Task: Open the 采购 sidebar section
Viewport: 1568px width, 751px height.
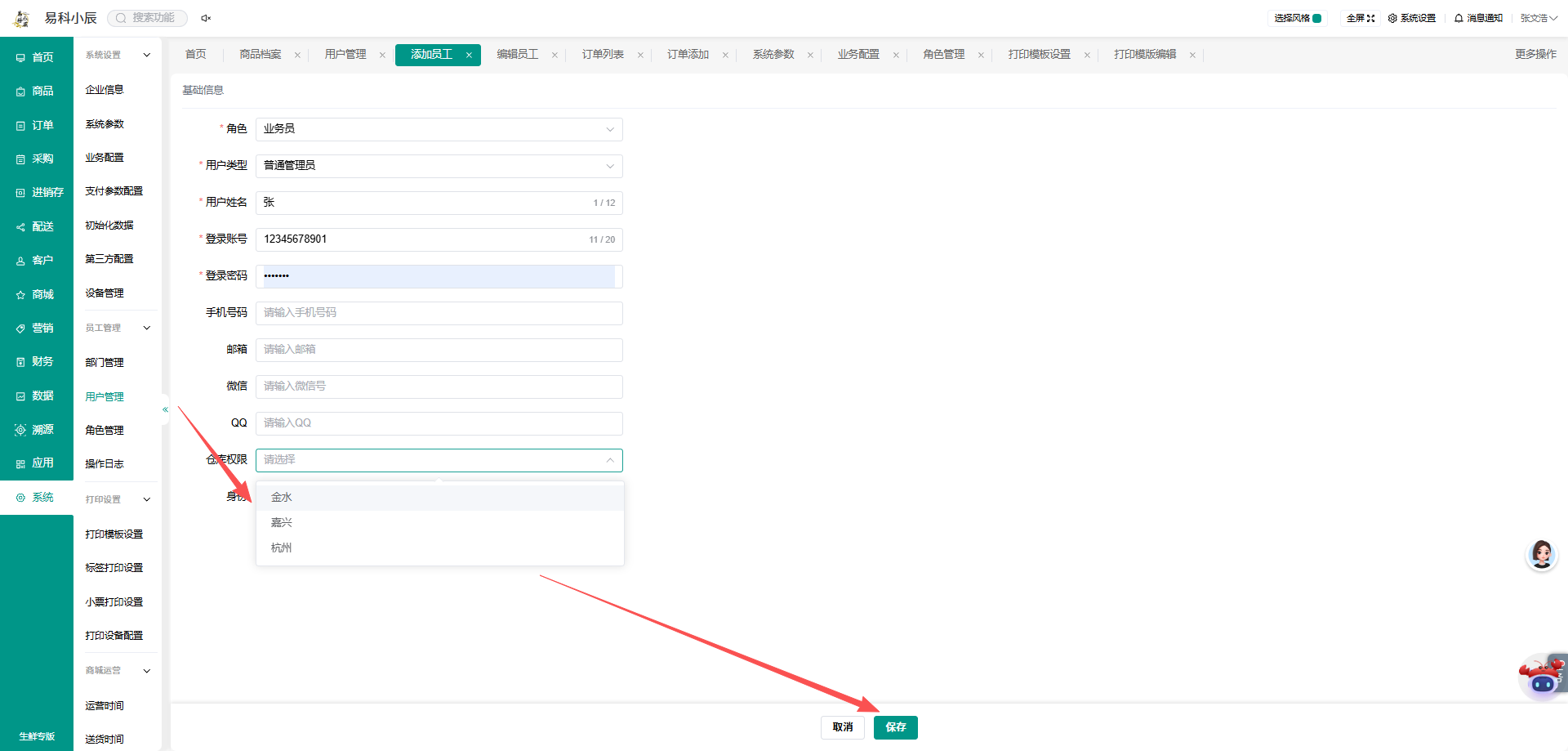Action: click(37, 159)
